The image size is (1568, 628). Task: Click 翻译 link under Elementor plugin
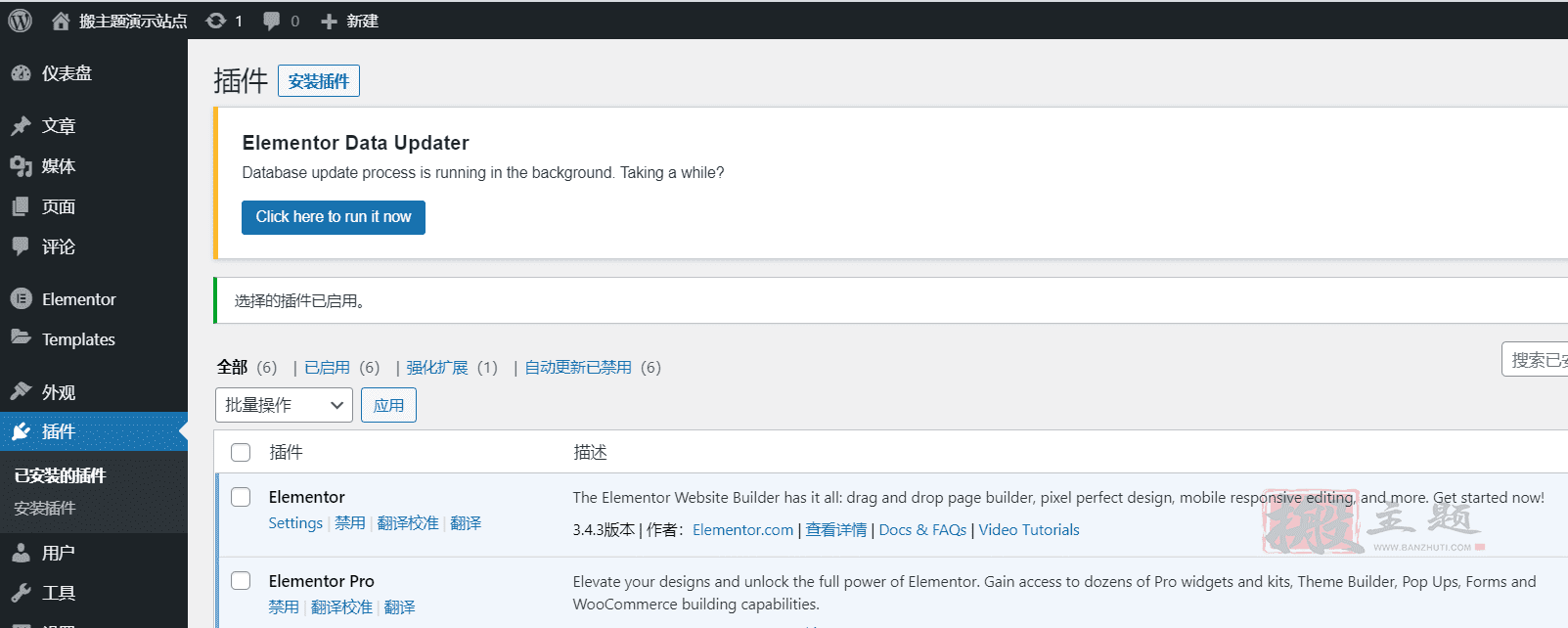(x=466, y=523)
